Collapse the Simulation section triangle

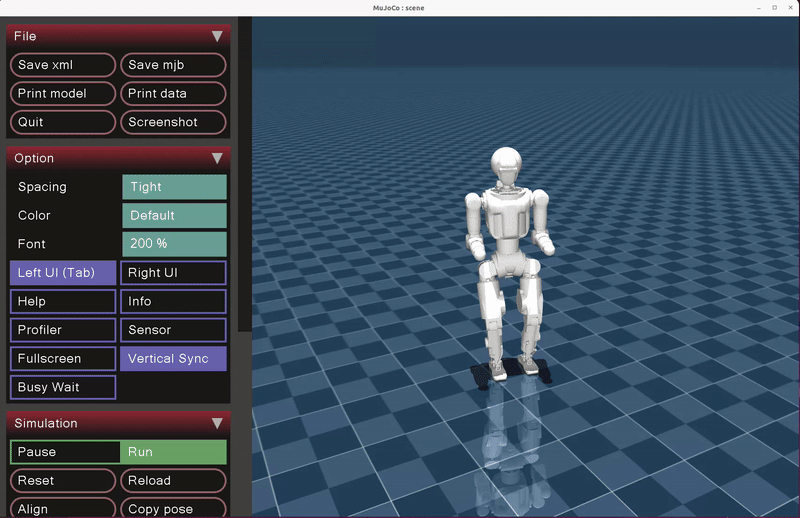217,423
